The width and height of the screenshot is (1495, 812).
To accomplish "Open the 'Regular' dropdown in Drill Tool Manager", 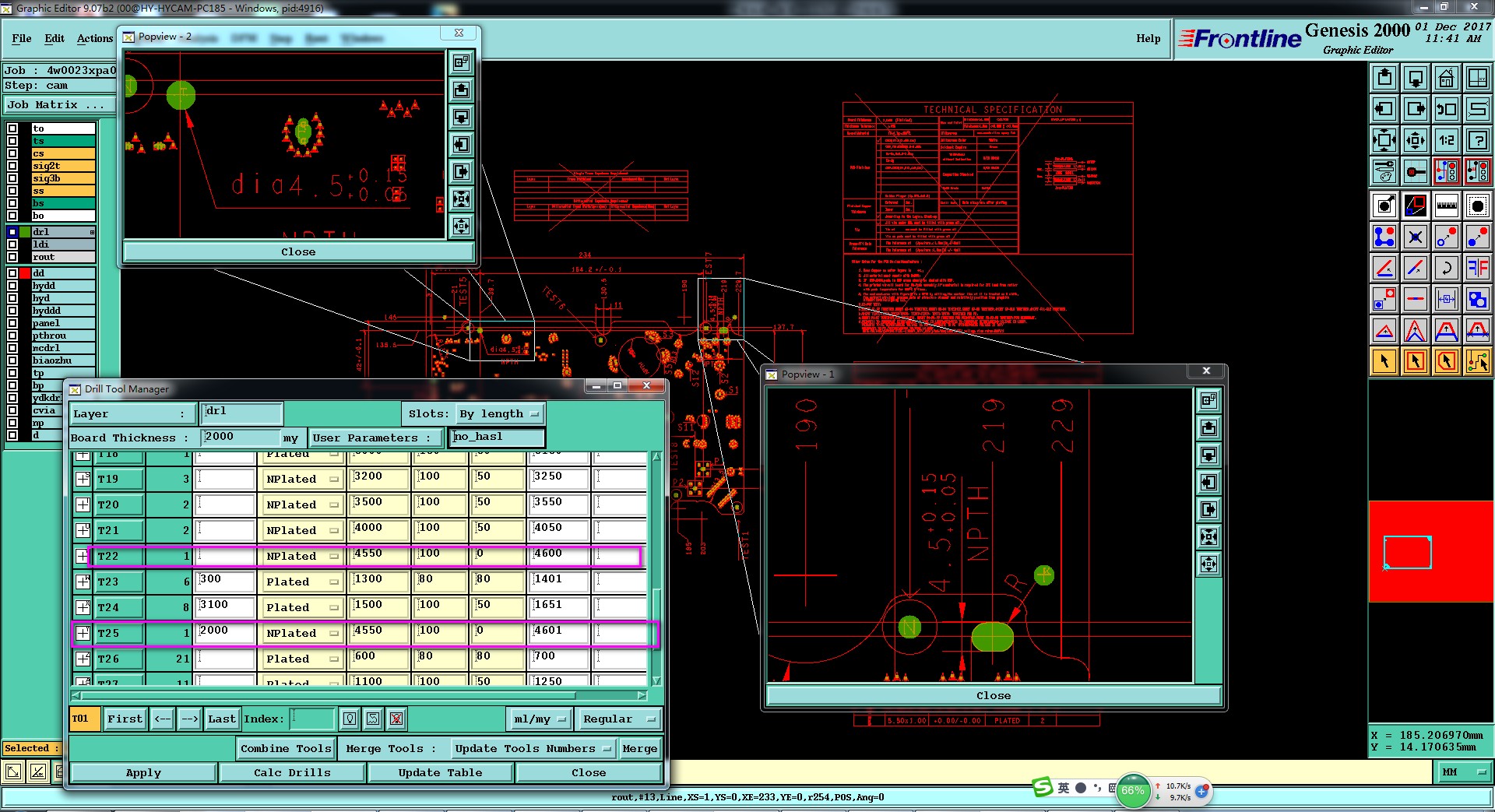I will pos(618,719).
